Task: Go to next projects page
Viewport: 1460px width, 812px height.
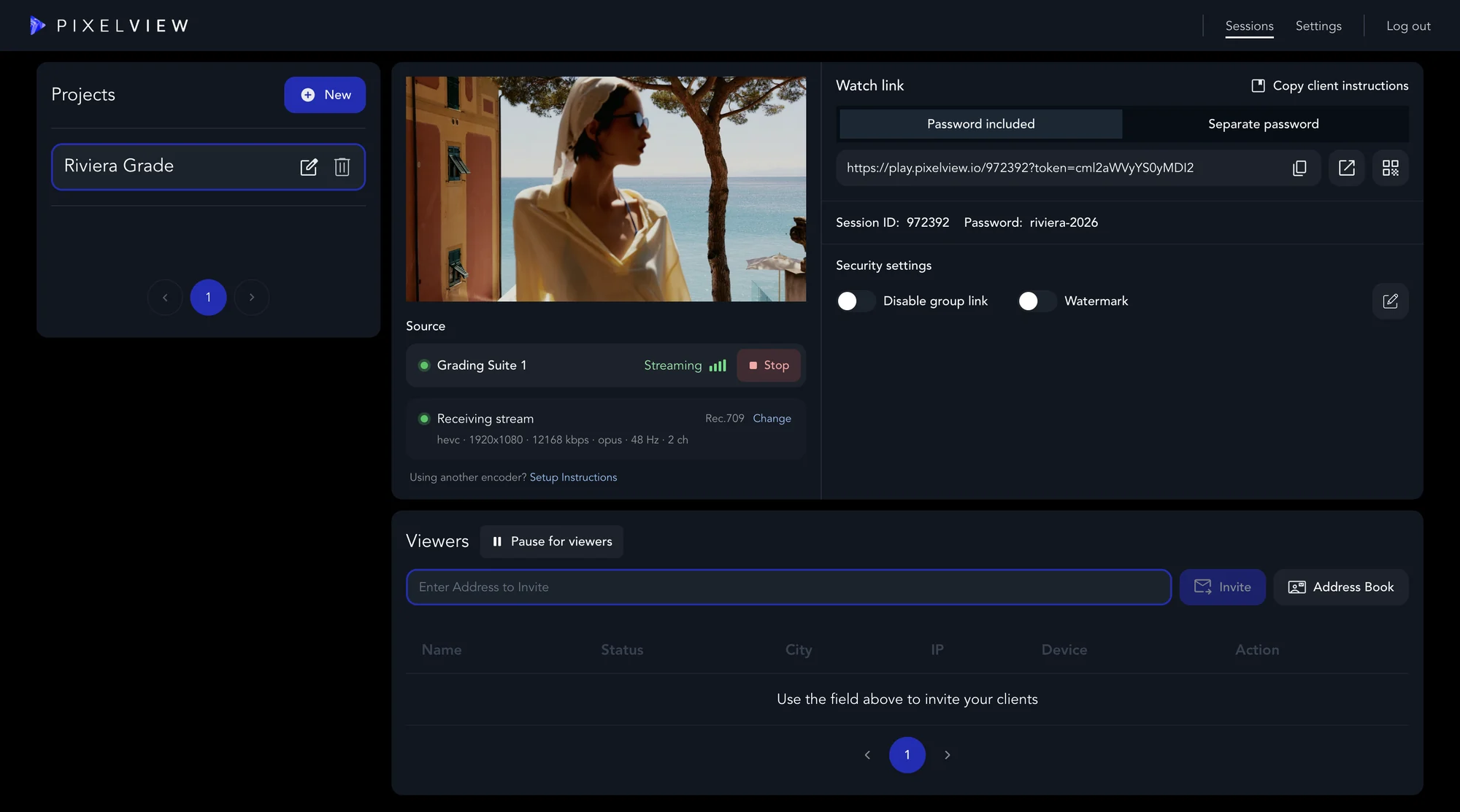Action: [x=252, y=298]
